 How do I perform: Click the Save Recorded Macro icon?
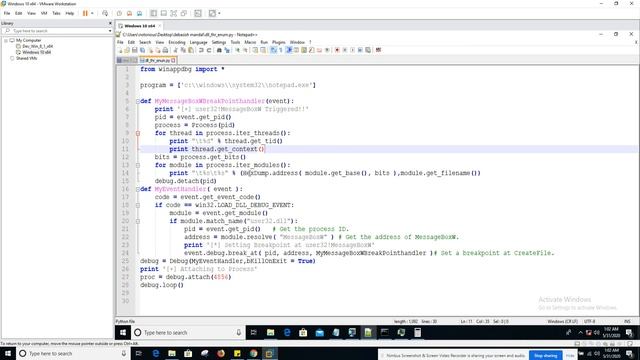[368, 50]
